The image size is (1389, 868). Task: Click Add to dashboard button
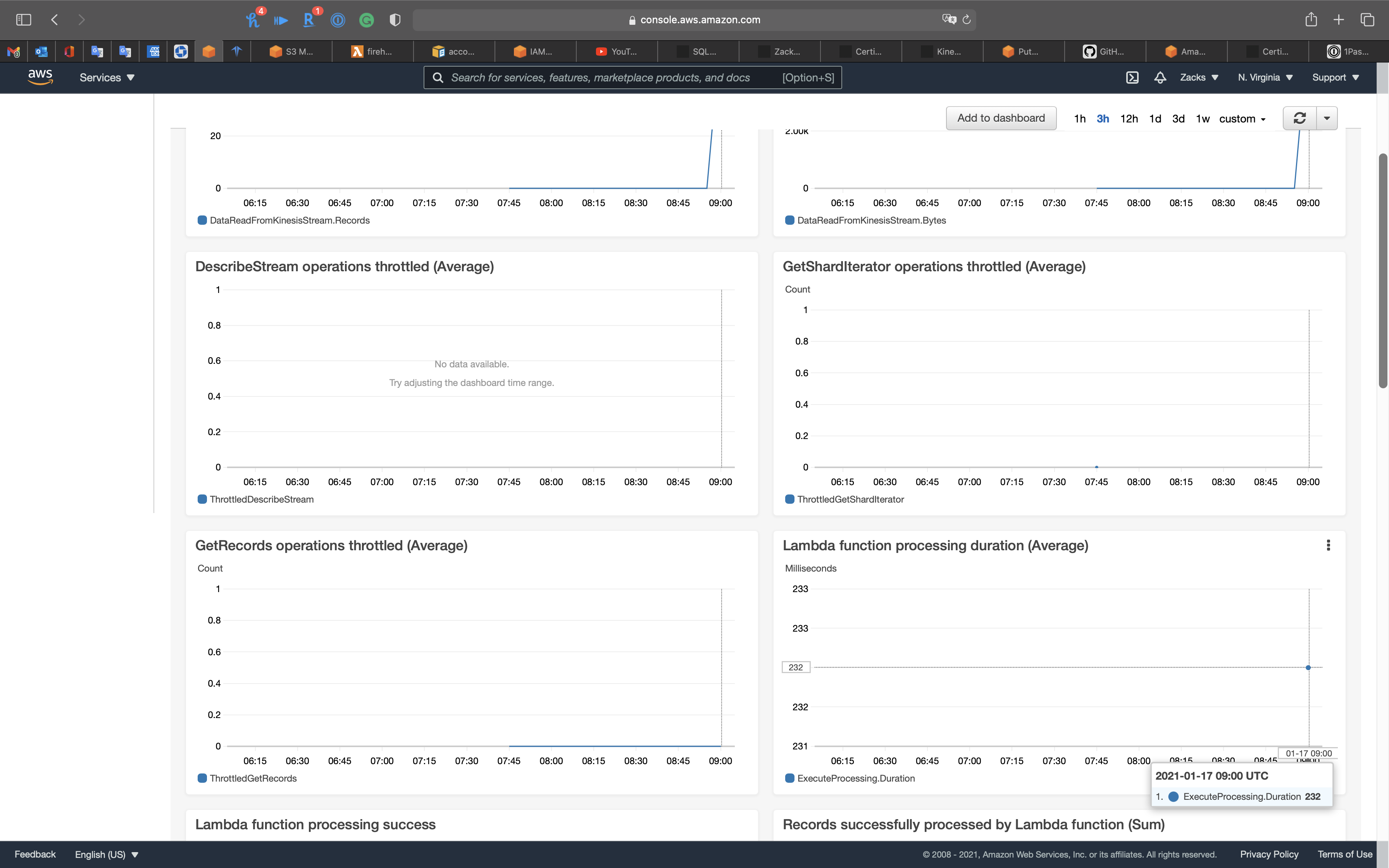click(1000, 118)
